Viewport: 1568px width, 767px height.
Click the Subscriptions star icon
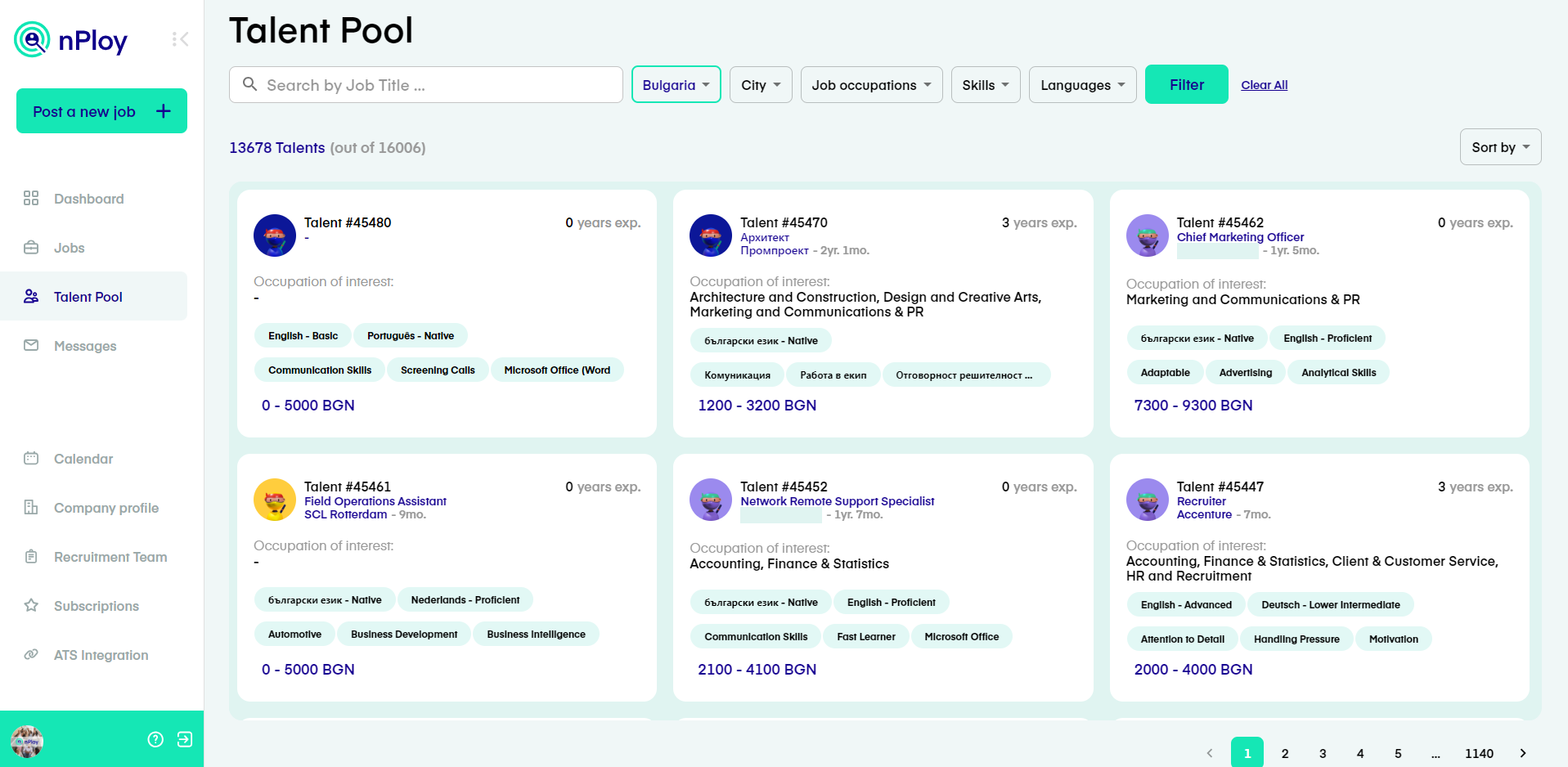click(31, 606)
